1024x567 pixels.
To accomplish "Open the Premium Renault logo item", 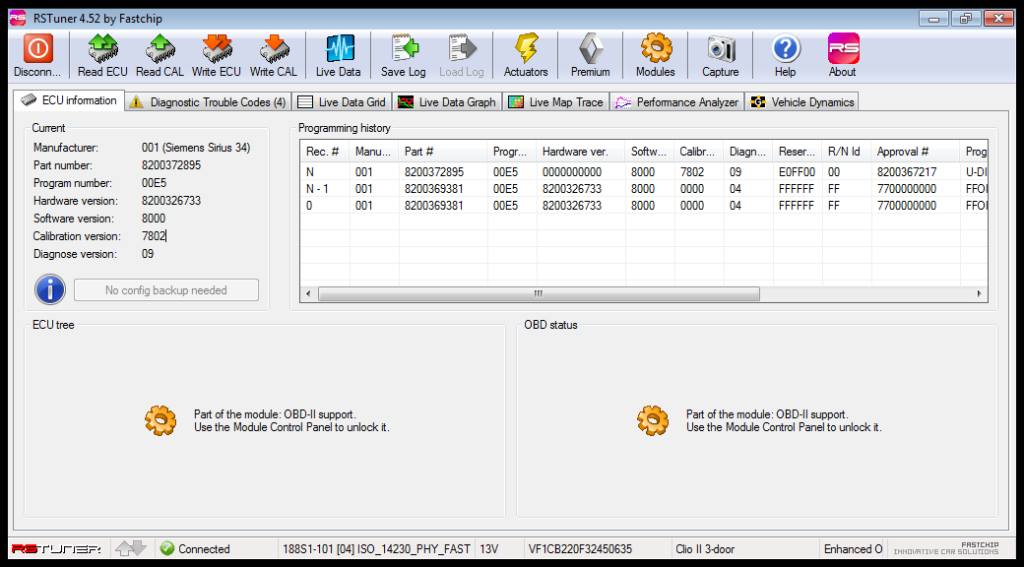I will [590, 49].
